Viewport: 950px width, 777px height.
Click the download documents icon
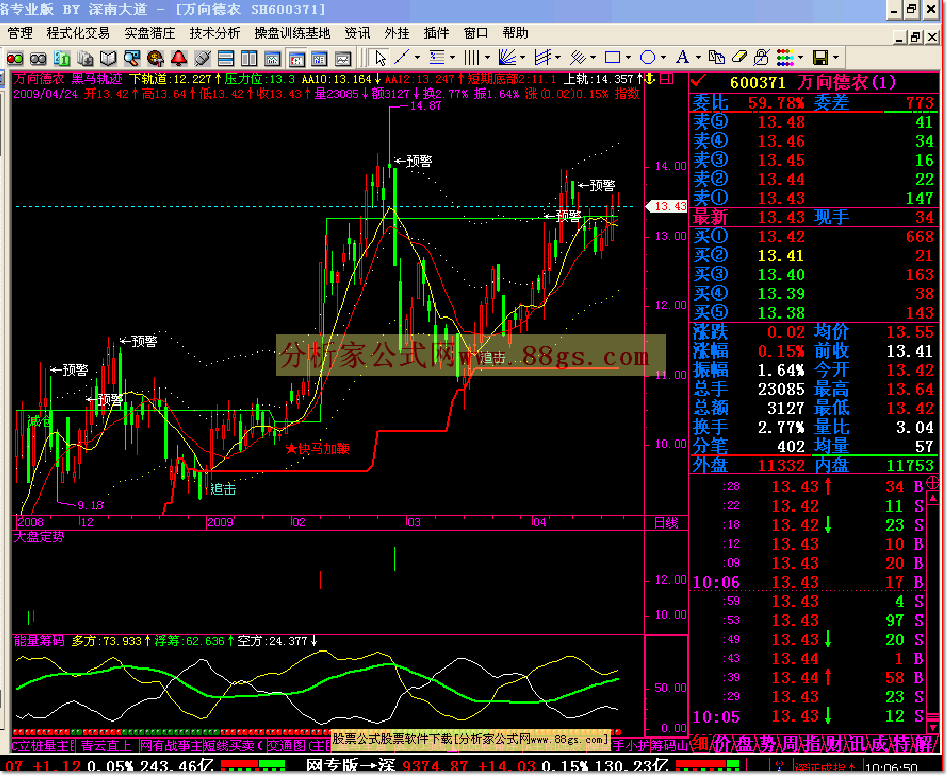[x=85, y=58]
